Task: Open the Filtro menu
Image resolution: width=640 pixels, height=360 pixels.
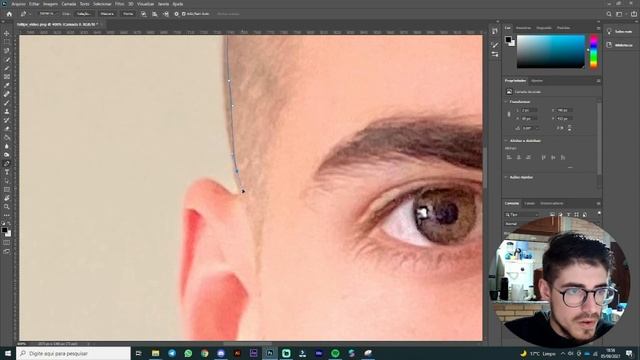Action: click(120, 4)
